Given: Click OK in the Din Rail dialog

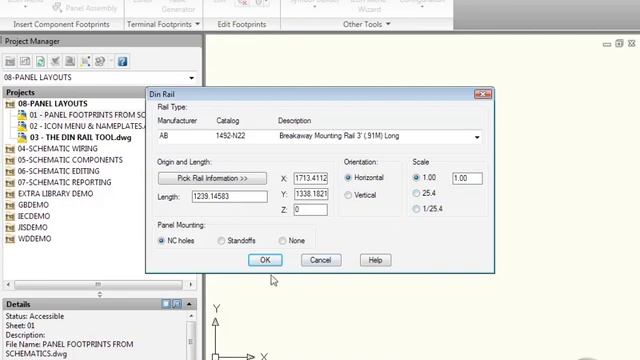Looking at the screenshot, I should click(x=265, y=260).
